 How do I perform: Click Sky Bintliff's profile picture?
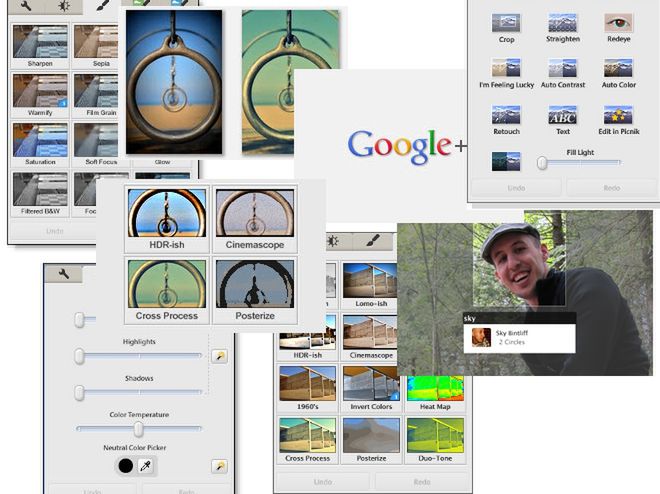(x=481, y=337)
